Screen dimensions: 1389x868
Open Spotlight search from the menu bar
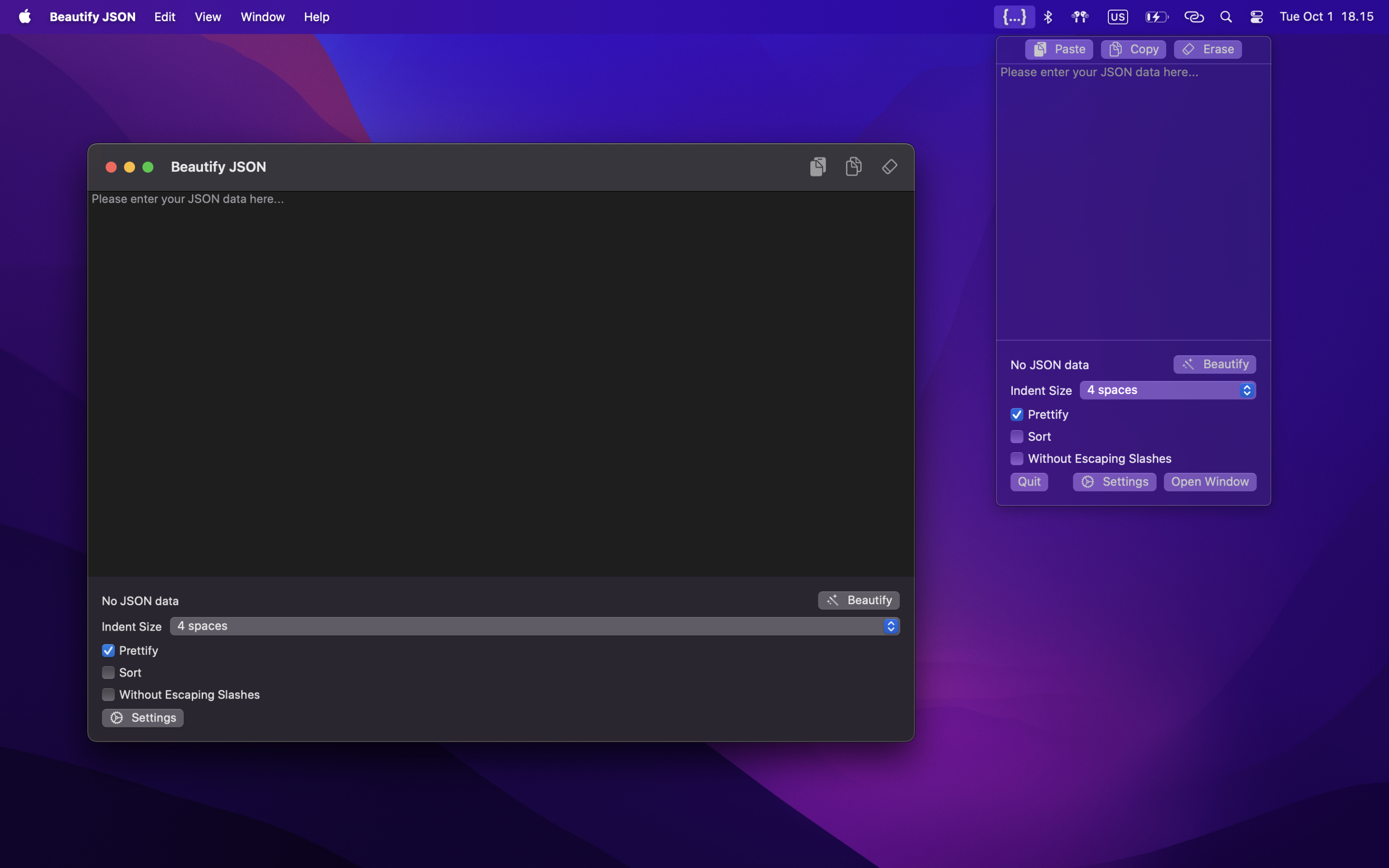coord(1226,17)
